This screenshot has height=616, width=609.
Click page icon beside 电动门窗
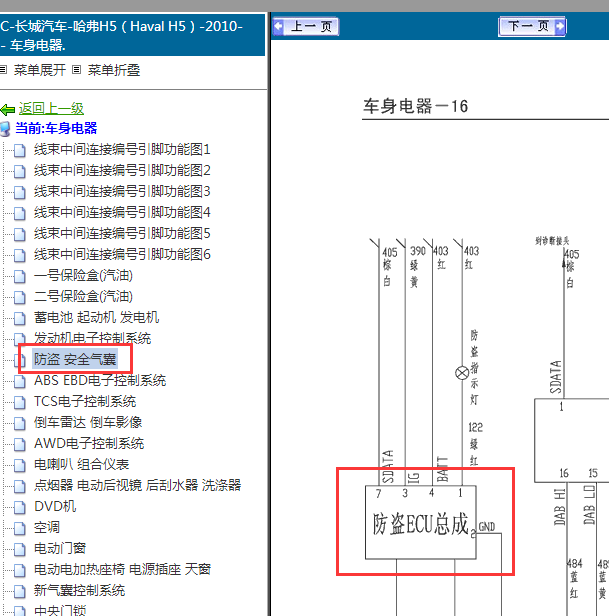tap(20, 549)
